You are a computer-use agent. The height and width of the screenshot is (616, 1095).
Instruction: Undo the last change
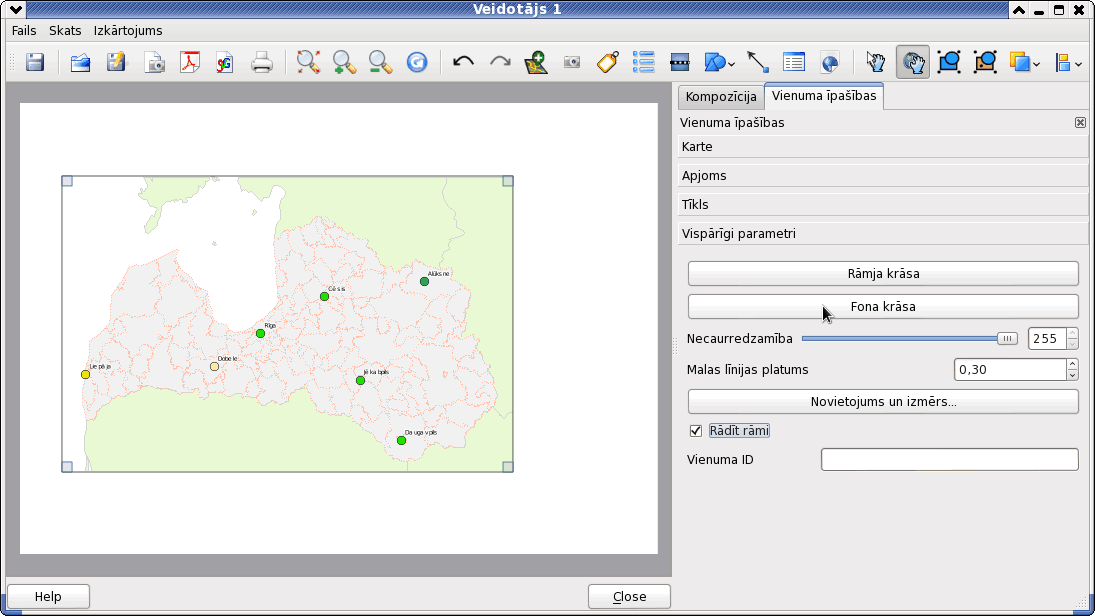[463, 63]
